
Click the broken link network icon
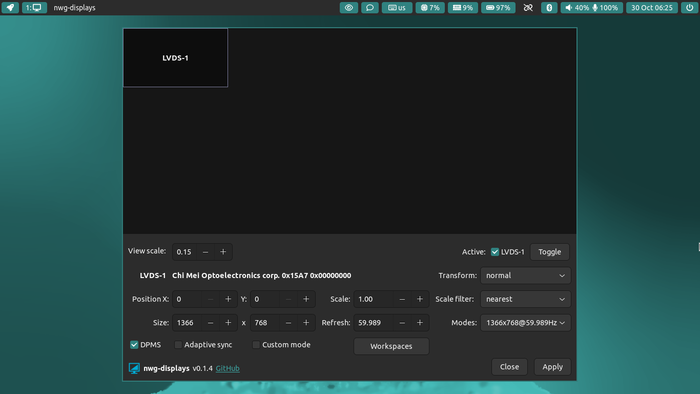click(528, 8)
